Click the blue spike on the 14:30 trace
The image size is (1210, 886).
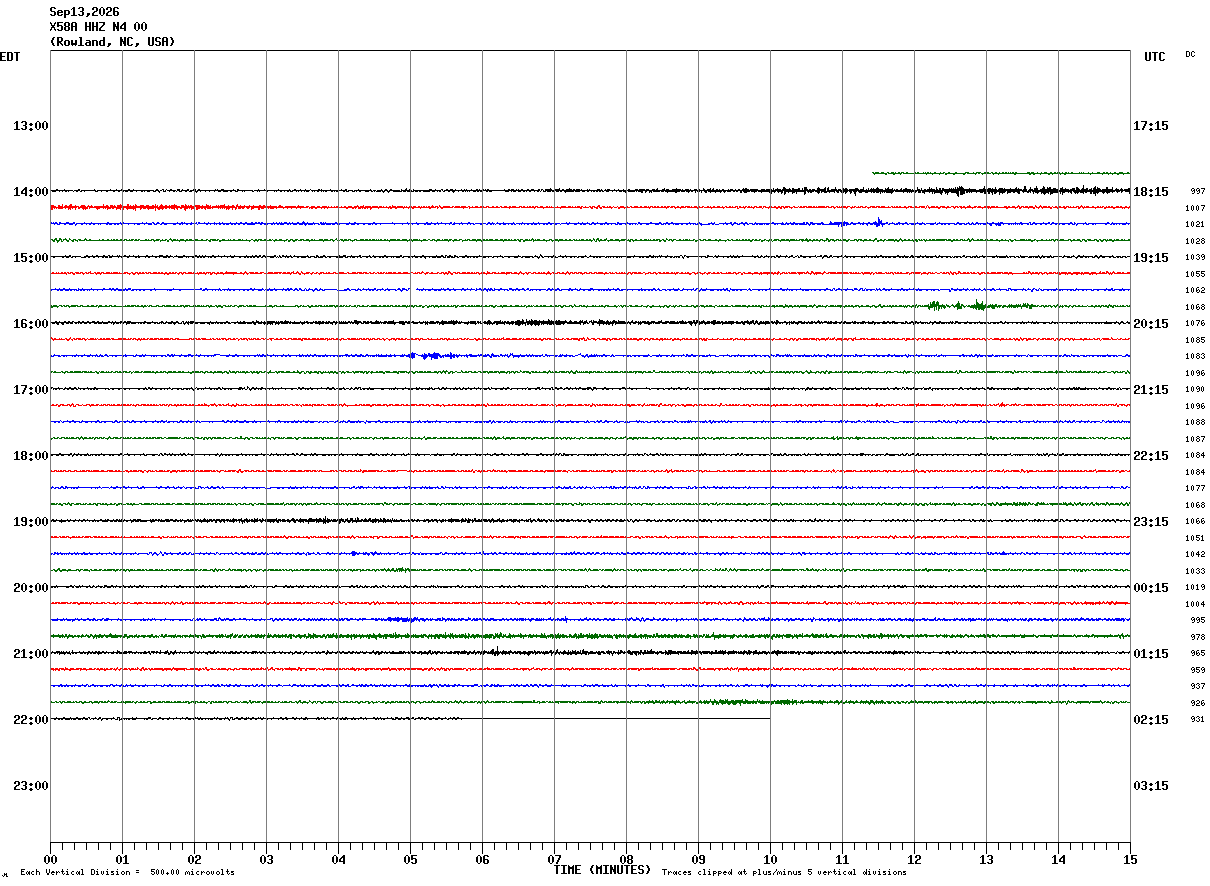tap(878, 222)
